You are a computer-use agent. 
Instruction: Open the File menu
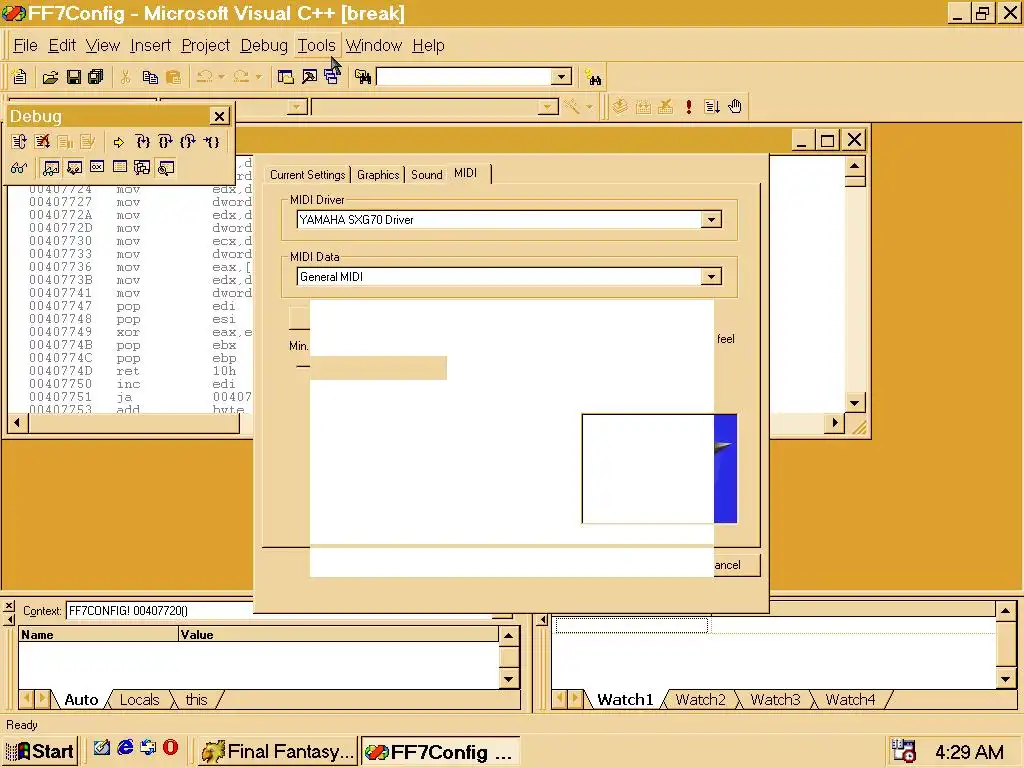pos(25,46)
